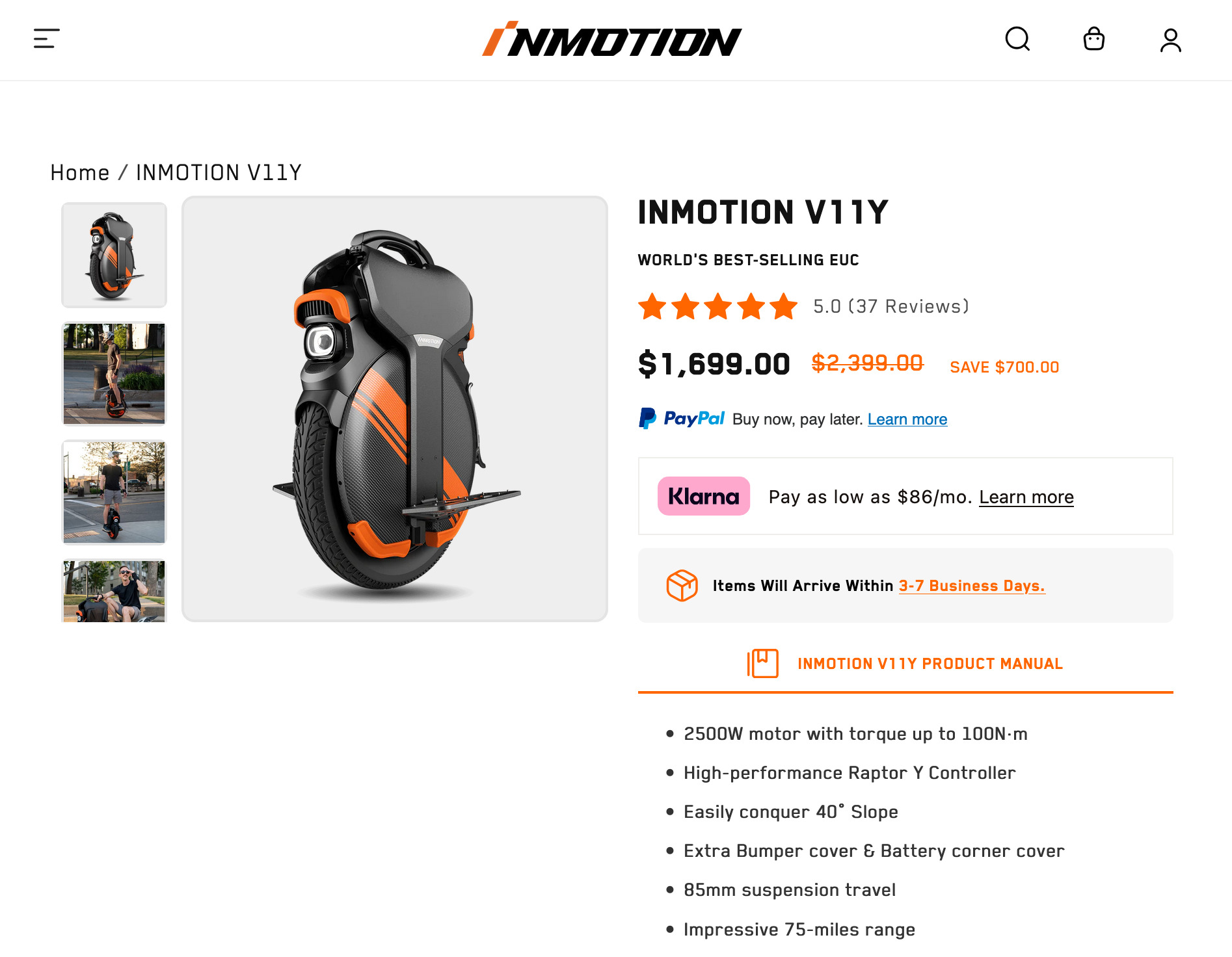Click the product manual book icon

click(762, 663)
